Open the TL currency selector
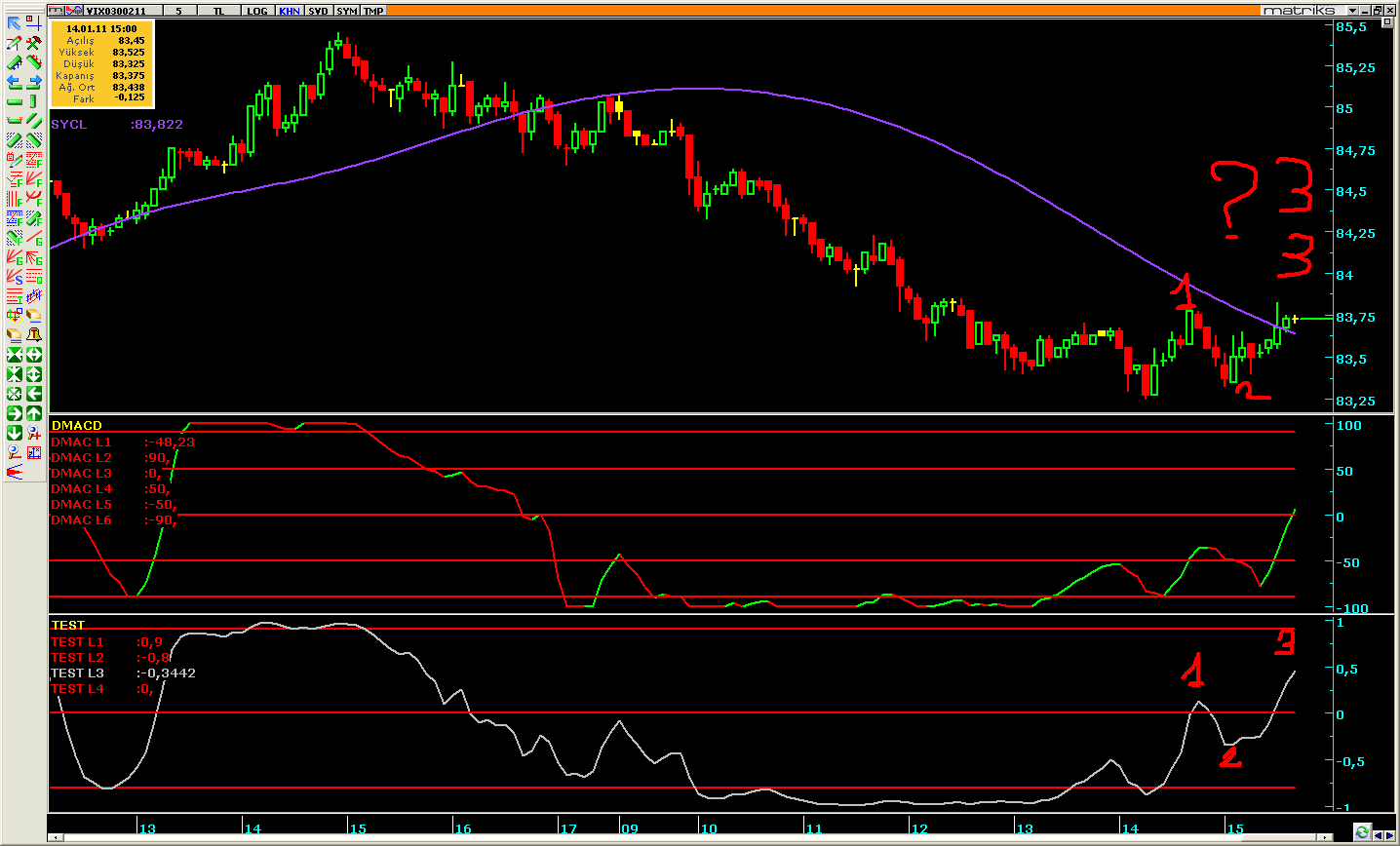Viewport: 1400px width, 846px height. pos(218,11)
